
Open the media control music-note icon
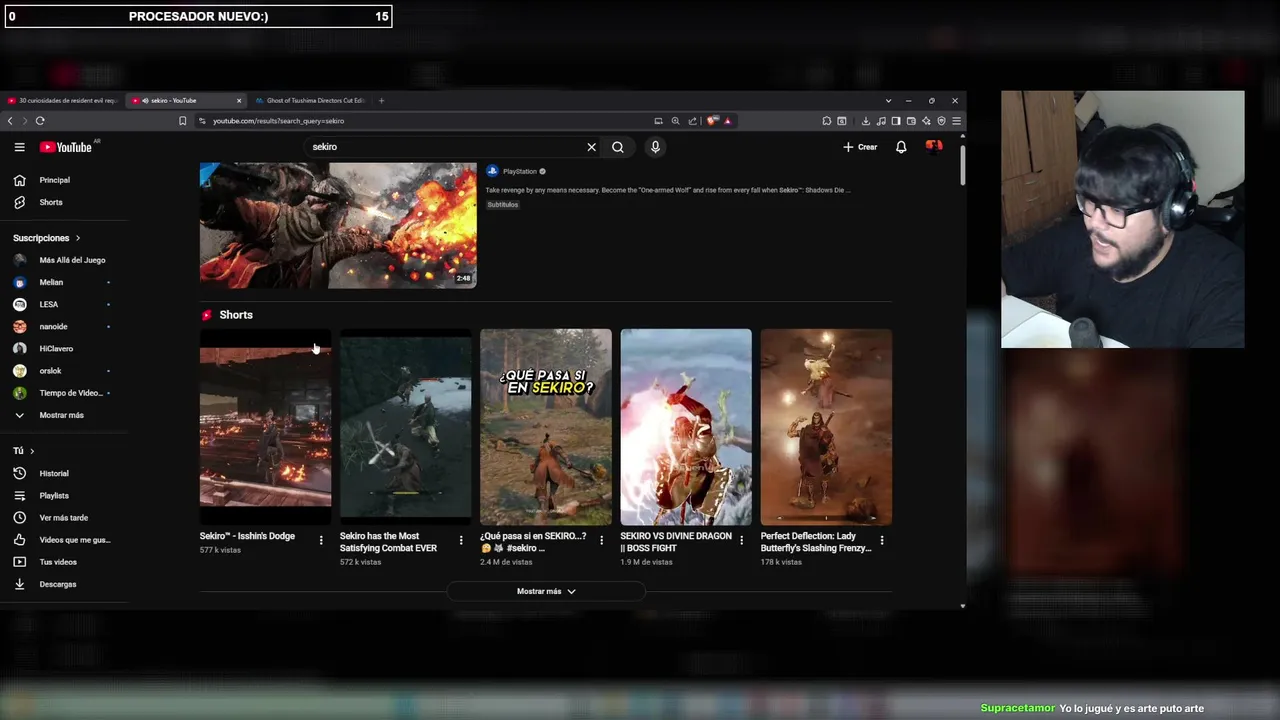click(881, 121)
